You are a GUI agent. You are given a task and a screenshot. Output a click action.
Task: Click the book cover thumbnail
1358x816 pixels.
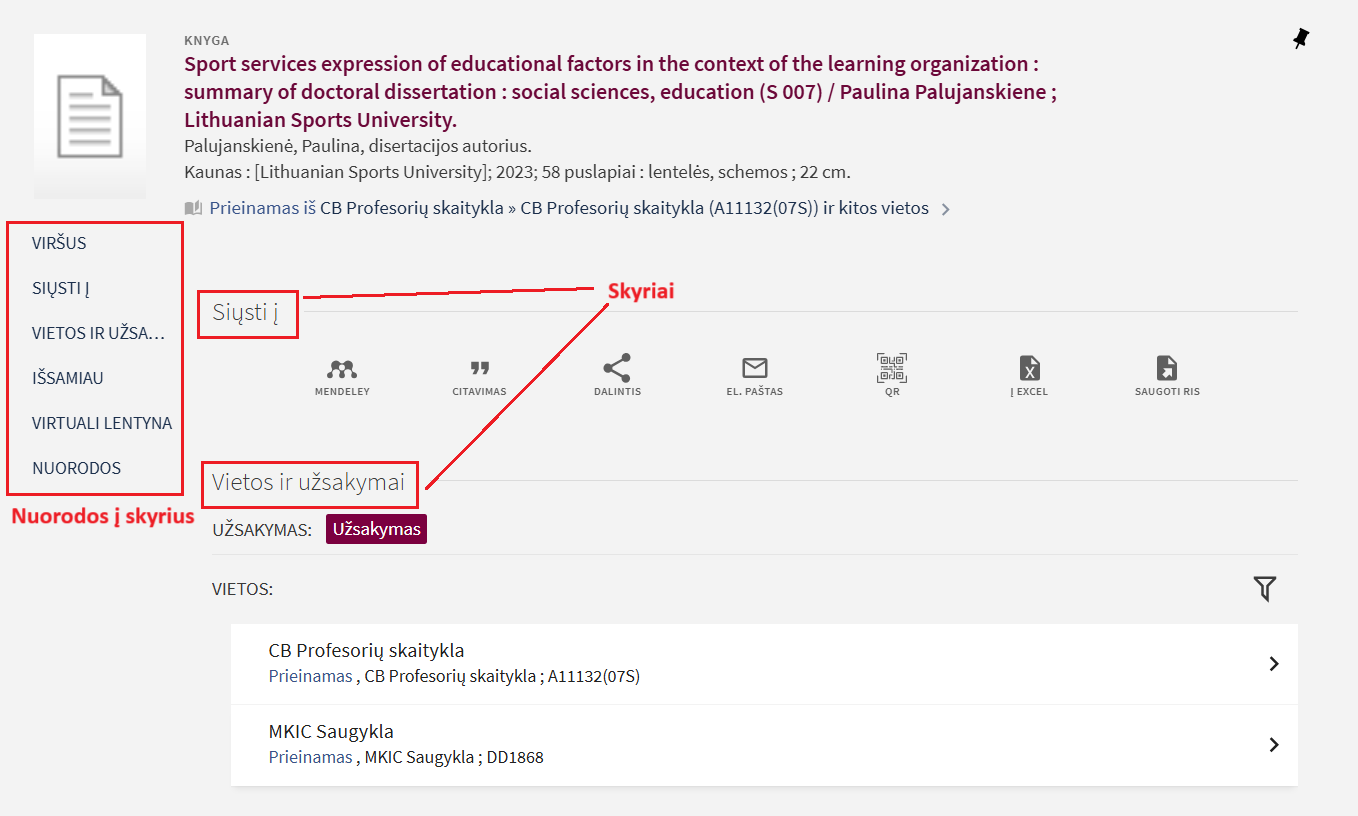(90, 115)
